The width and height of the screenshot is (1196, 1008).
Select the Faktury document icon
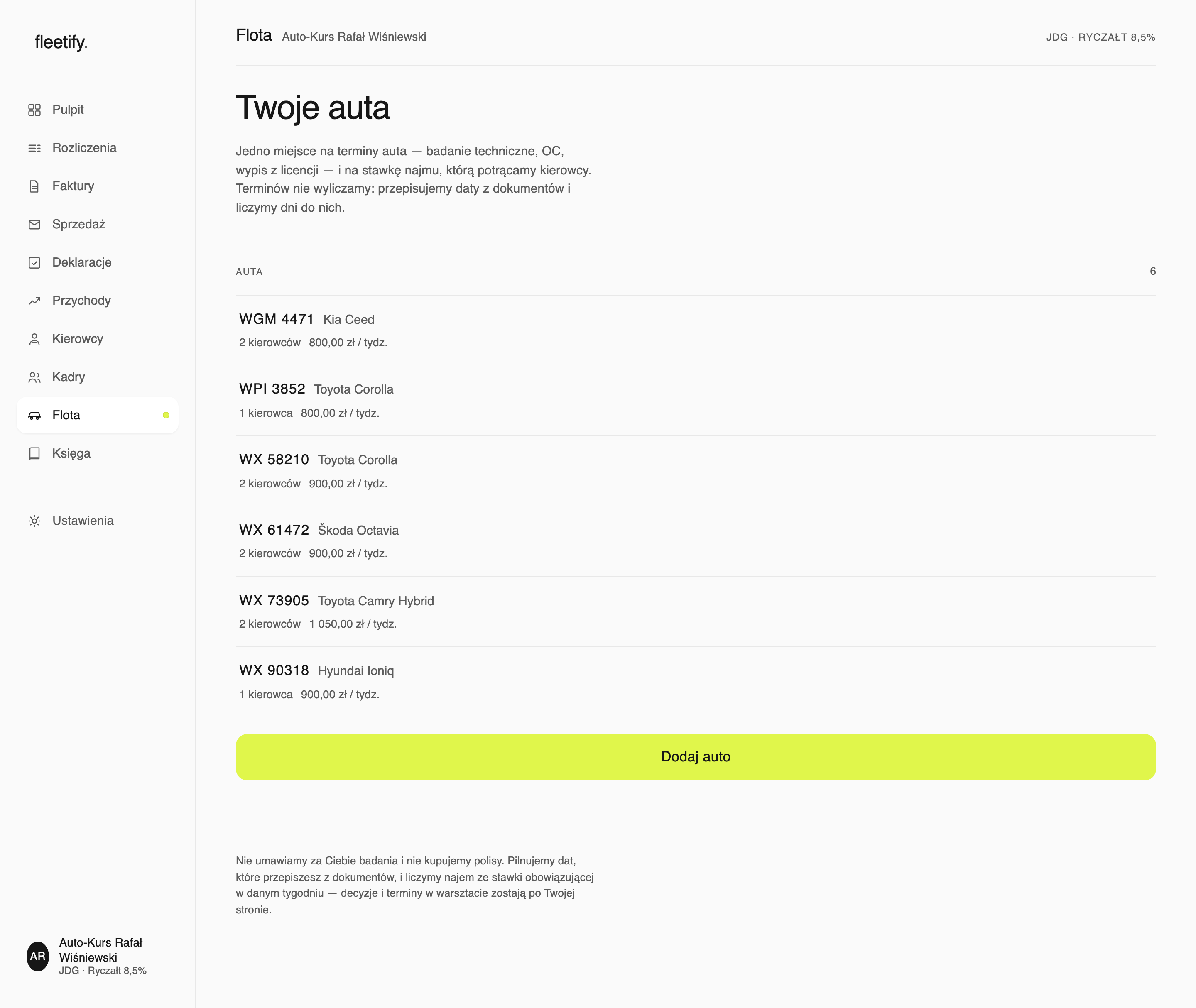pos(34,186)
